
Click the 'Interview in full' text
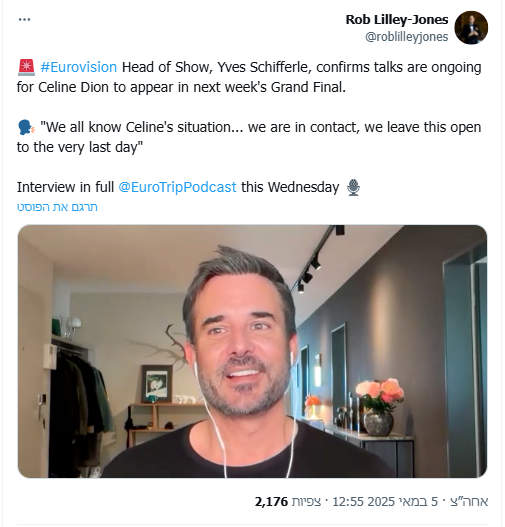pos(66,187)
